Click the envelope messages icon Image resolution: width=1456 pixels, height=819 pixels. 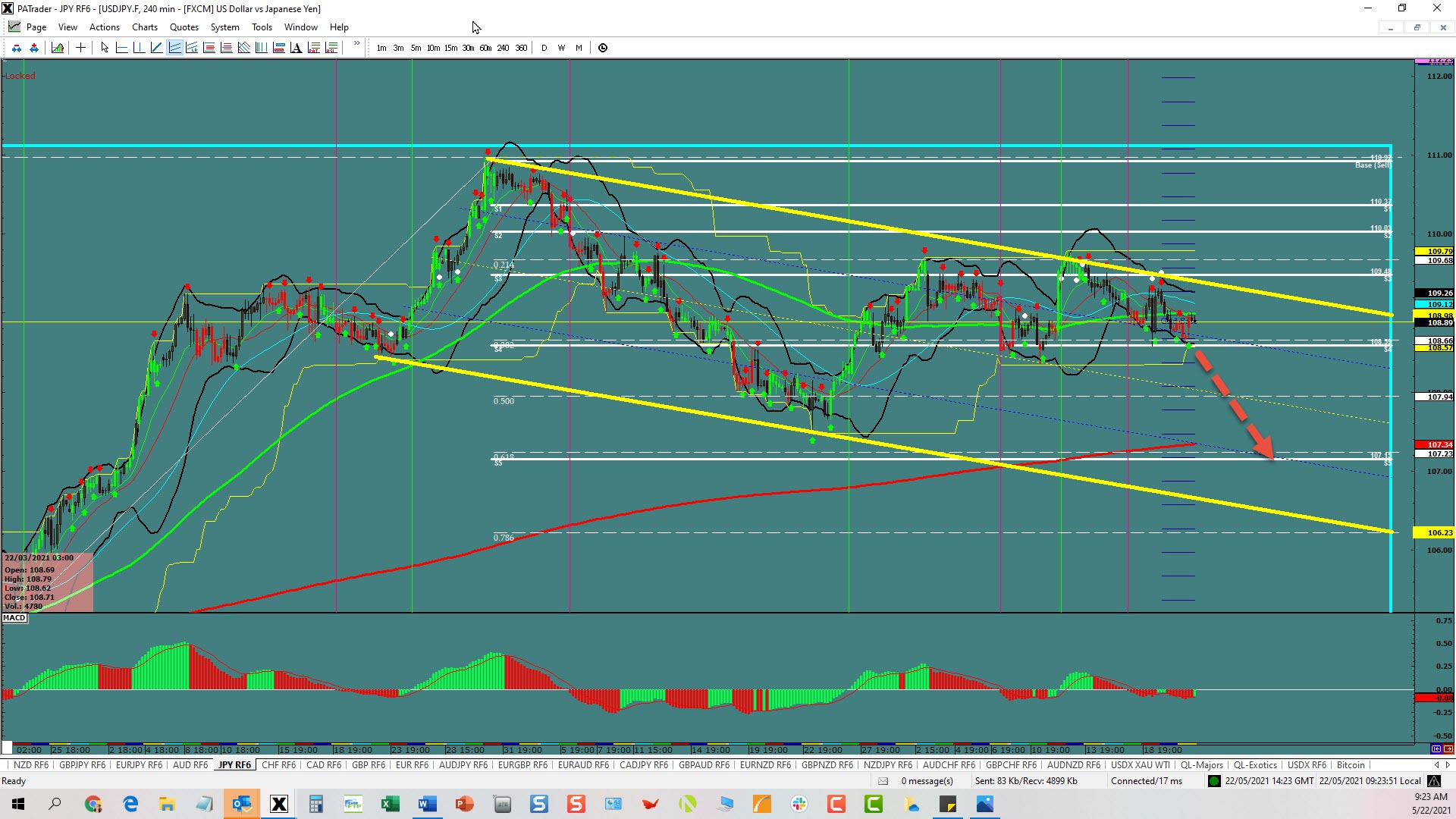click(x=883, y=781)
